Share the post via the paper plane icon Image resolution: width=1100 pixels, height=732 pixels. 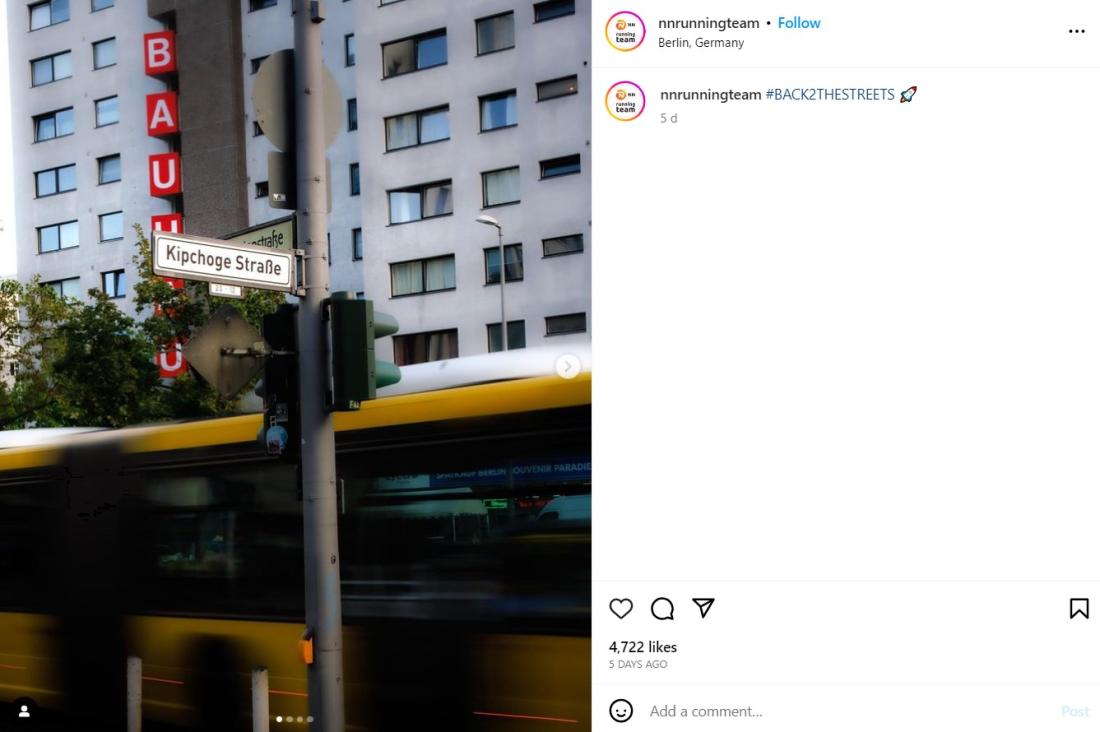[x=703, y=608]
